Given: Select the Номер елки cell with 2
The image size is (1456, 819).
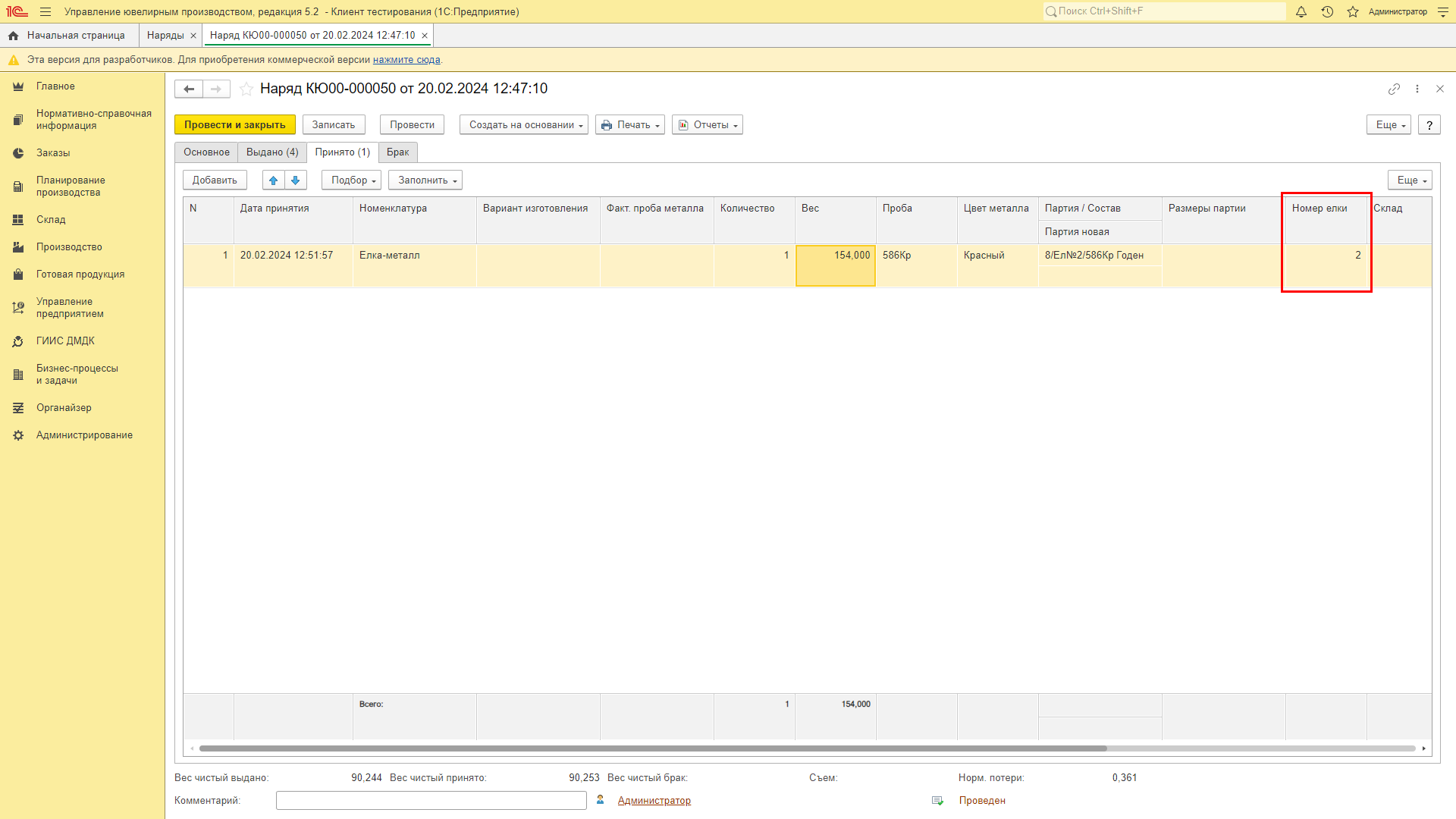Looking at the screenshot, I should coord(1326,265).
